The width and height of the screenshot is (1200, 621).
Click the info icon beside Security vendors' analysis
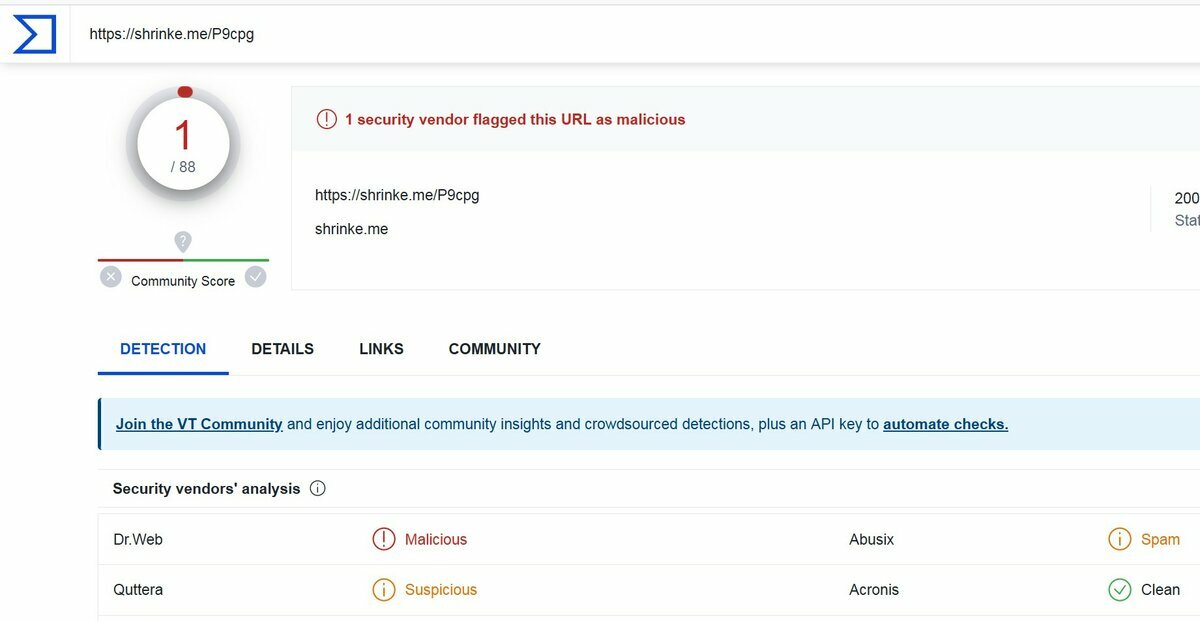318,489
